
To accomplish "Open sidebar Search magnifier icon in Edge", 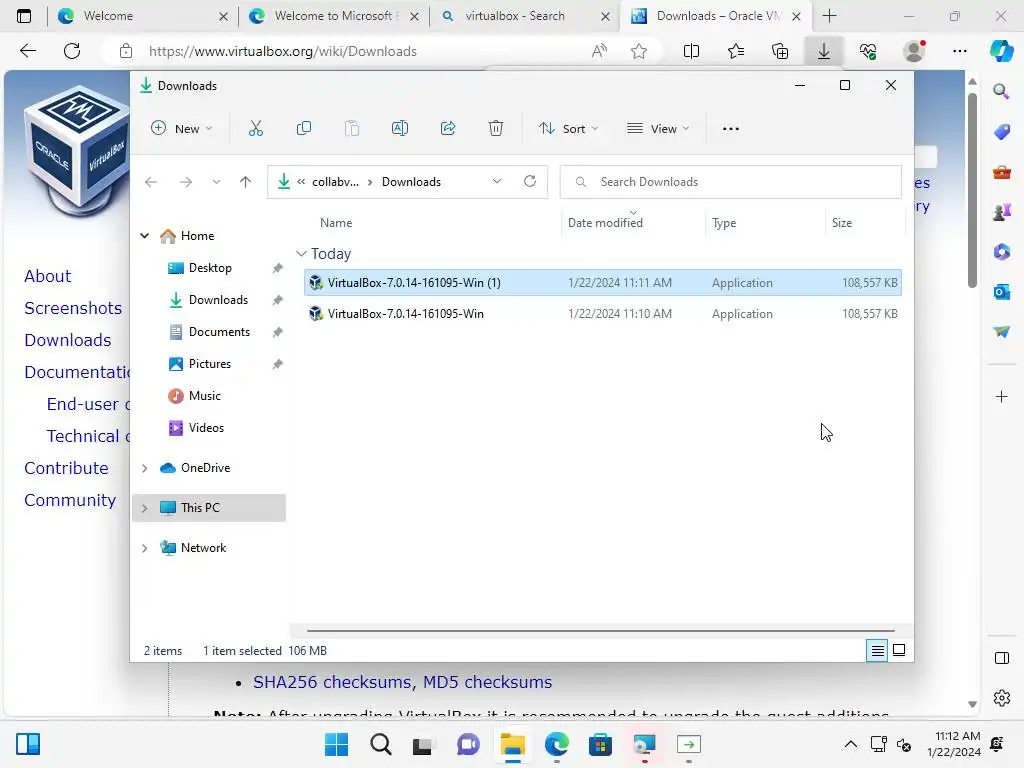I will pyautogui.click(x=1002, y=91).
